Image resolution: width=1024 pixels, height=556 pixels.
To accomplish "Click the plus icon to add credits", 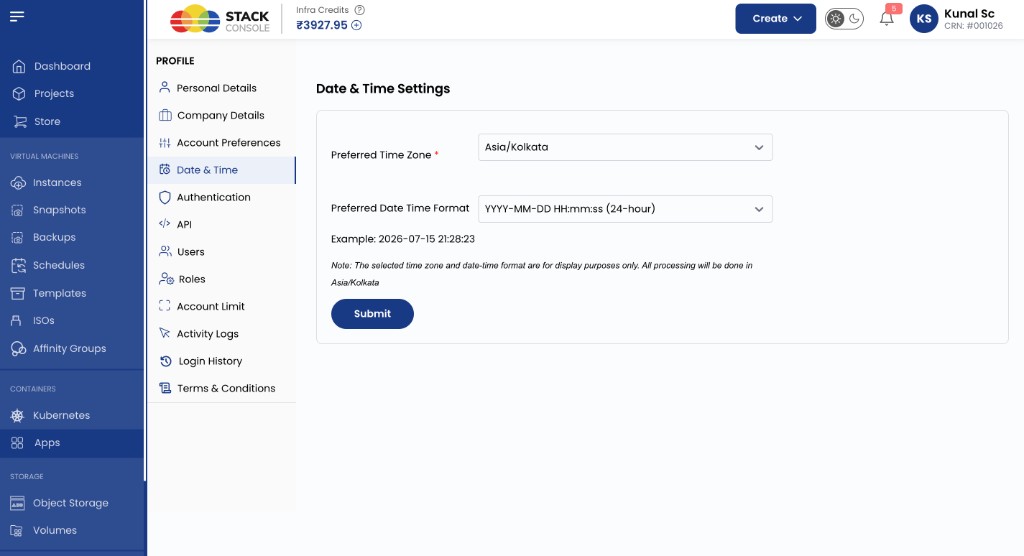I will 357,25.
